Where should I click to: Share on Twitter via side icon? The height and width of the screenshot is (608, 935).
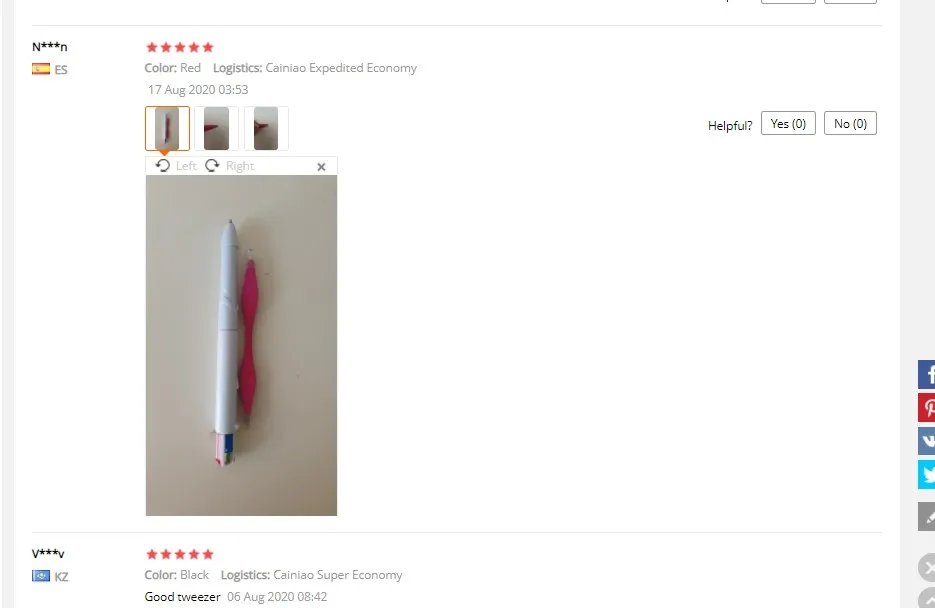(927, 474)
